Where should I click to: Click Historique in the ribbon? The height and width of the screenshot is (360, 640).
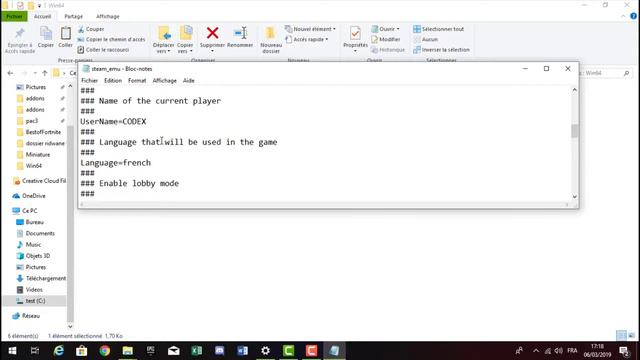click(x=388, y=50)
